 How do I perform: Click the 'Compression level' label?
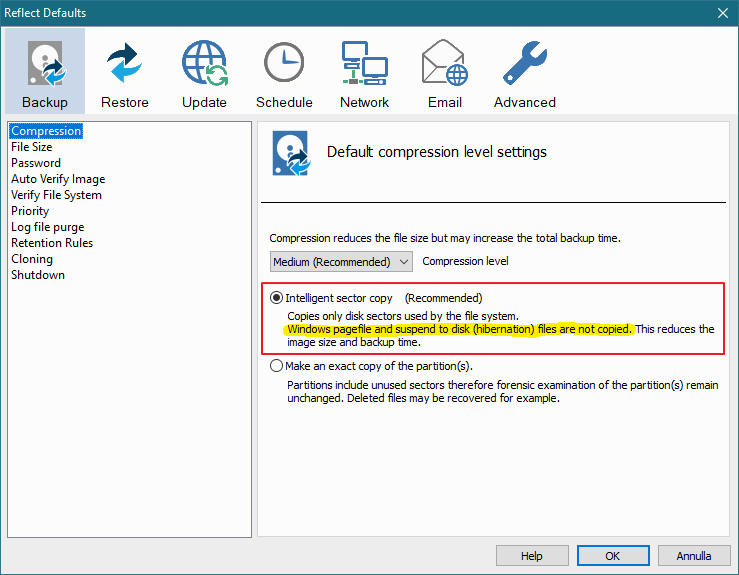(465, 261)
